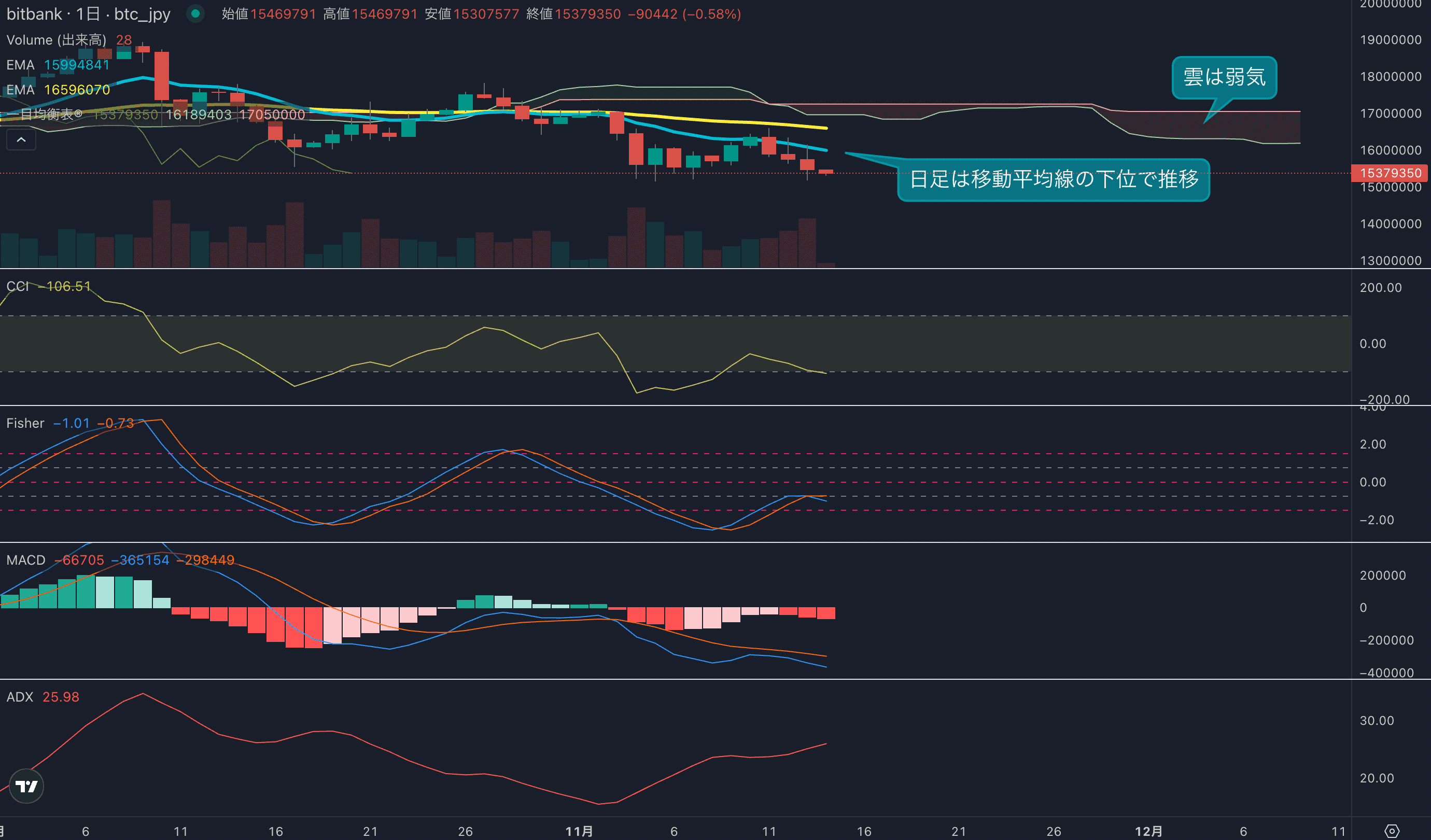Collapse the indicator legend with chevron button
The image size is (1431, 840).
[x=21, y=139]
